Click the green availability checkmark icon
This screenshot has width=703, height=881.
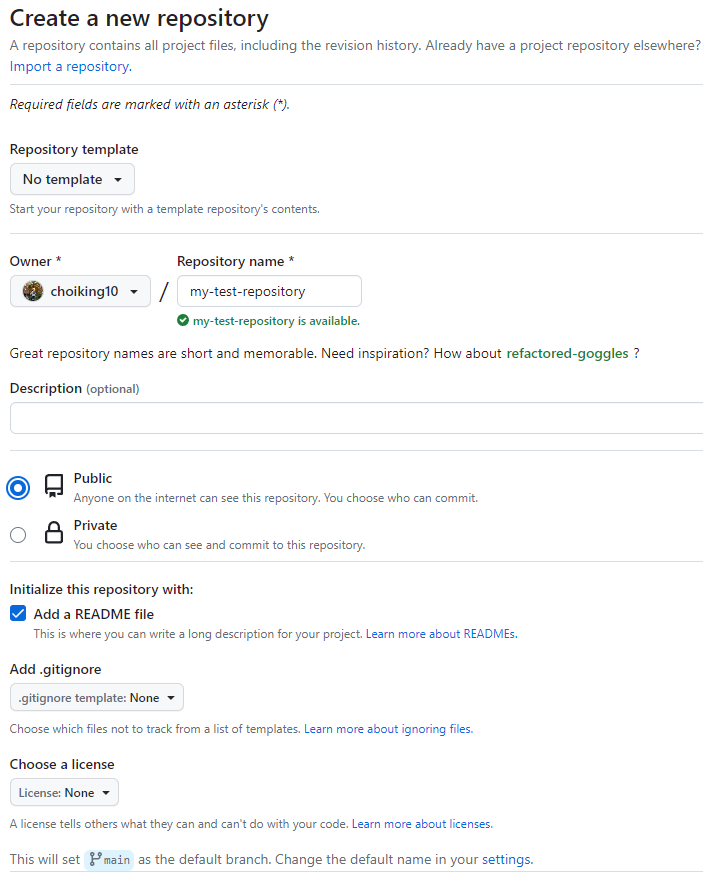pyautogui.click(x=183, y=321)
